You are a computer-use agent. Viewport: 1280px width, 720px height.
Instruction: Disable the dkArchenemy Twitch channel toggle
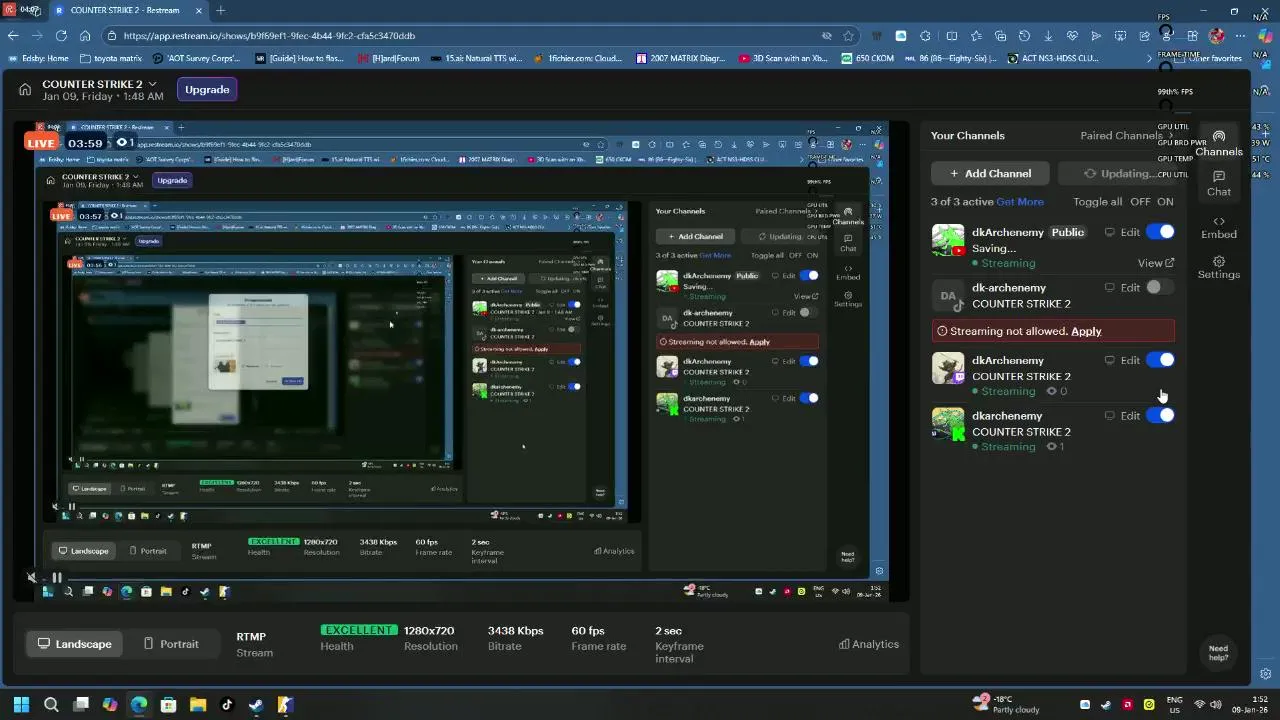tap(1160, 360)
